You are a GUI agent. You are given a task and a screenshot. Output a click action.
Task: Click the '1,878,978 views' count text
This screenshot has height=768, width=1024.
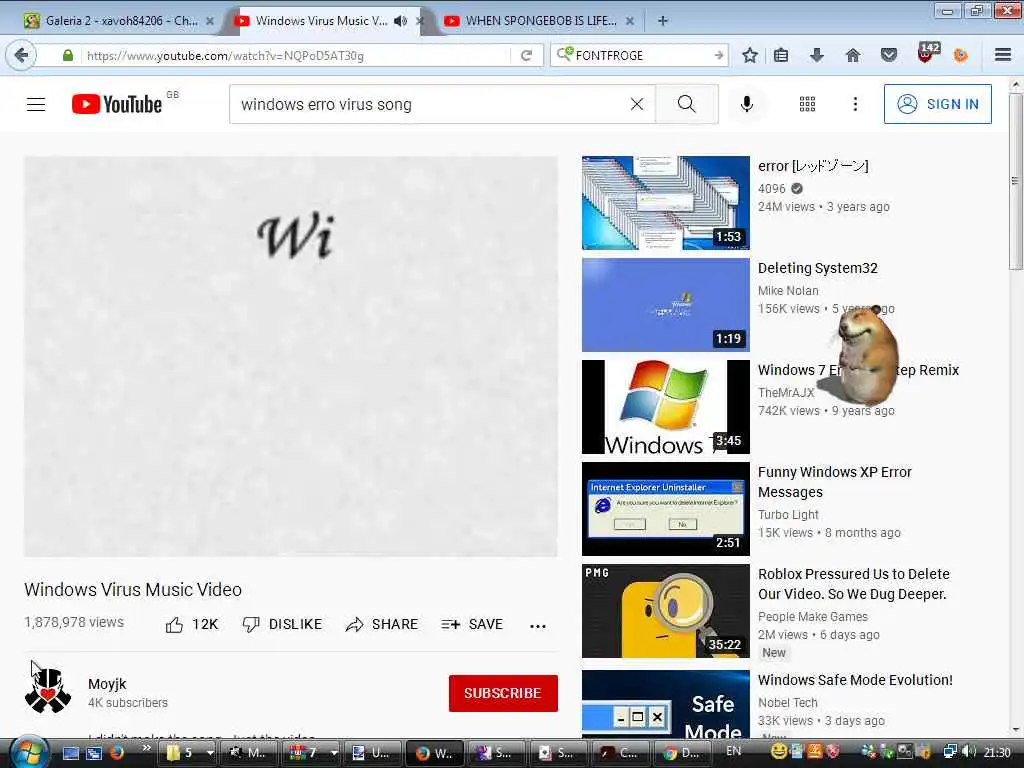pos(74,622)
